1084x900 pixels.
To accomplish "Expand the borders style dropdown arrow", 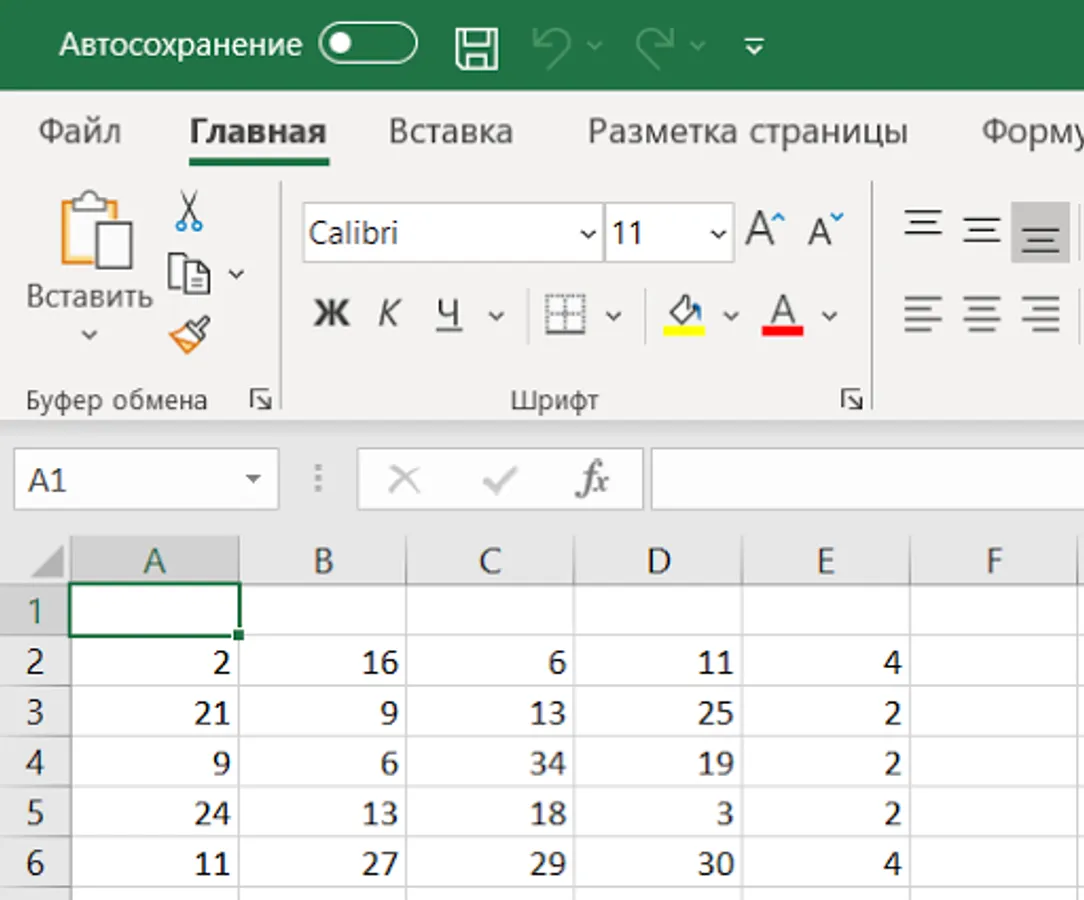I will point(614,316).
